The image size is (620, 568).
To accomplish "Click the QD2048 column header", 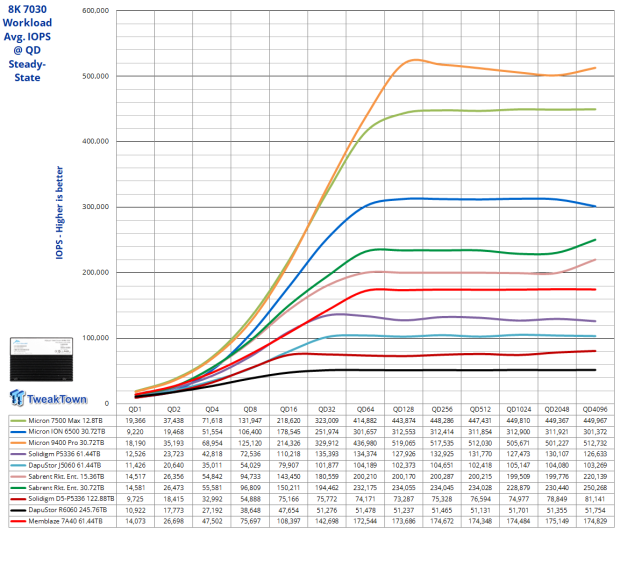I will [557, 409].
